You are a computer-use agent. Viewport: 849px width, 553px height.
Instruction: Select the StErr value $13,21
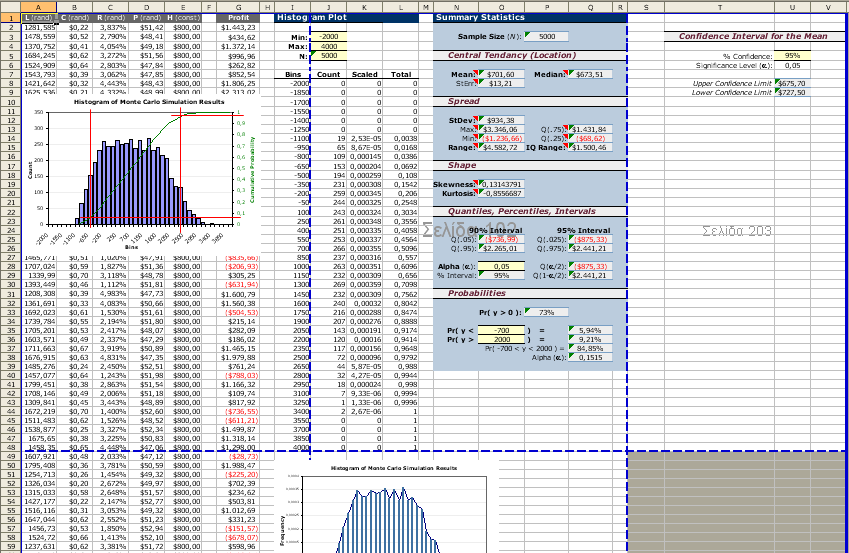[x=501, y=83]
